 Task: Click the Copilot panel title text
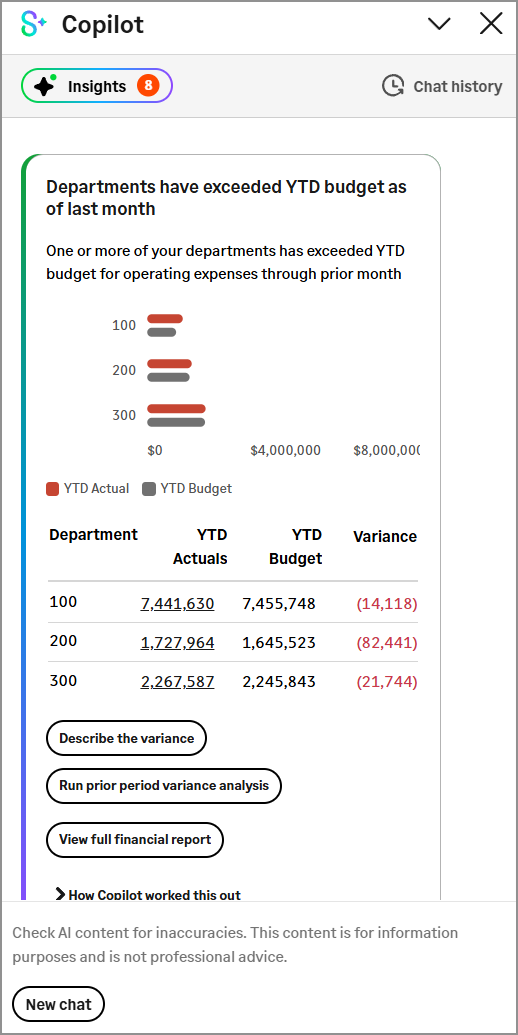pyautogui.click(x=102, y=25)
